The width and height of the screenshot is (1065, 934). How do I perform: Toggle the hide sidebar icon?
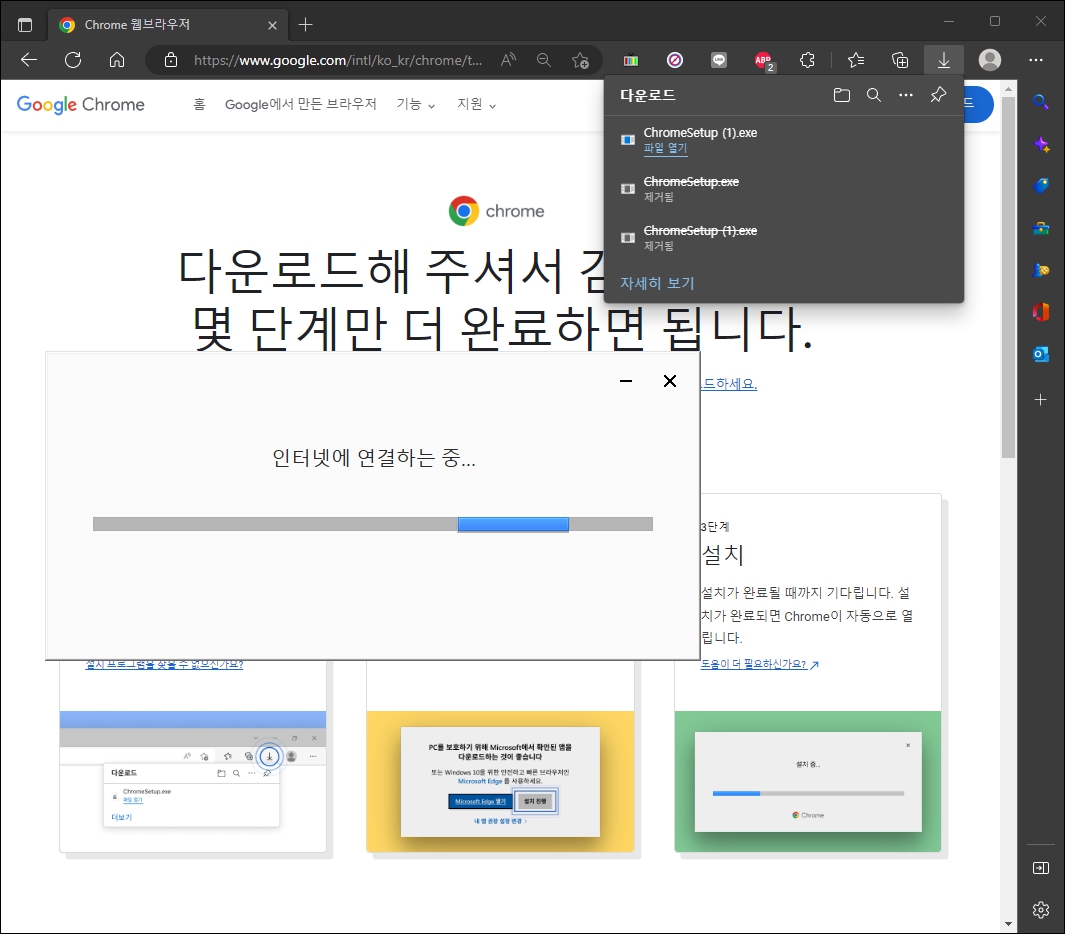pyautogui.click(x=1041, y=868)
